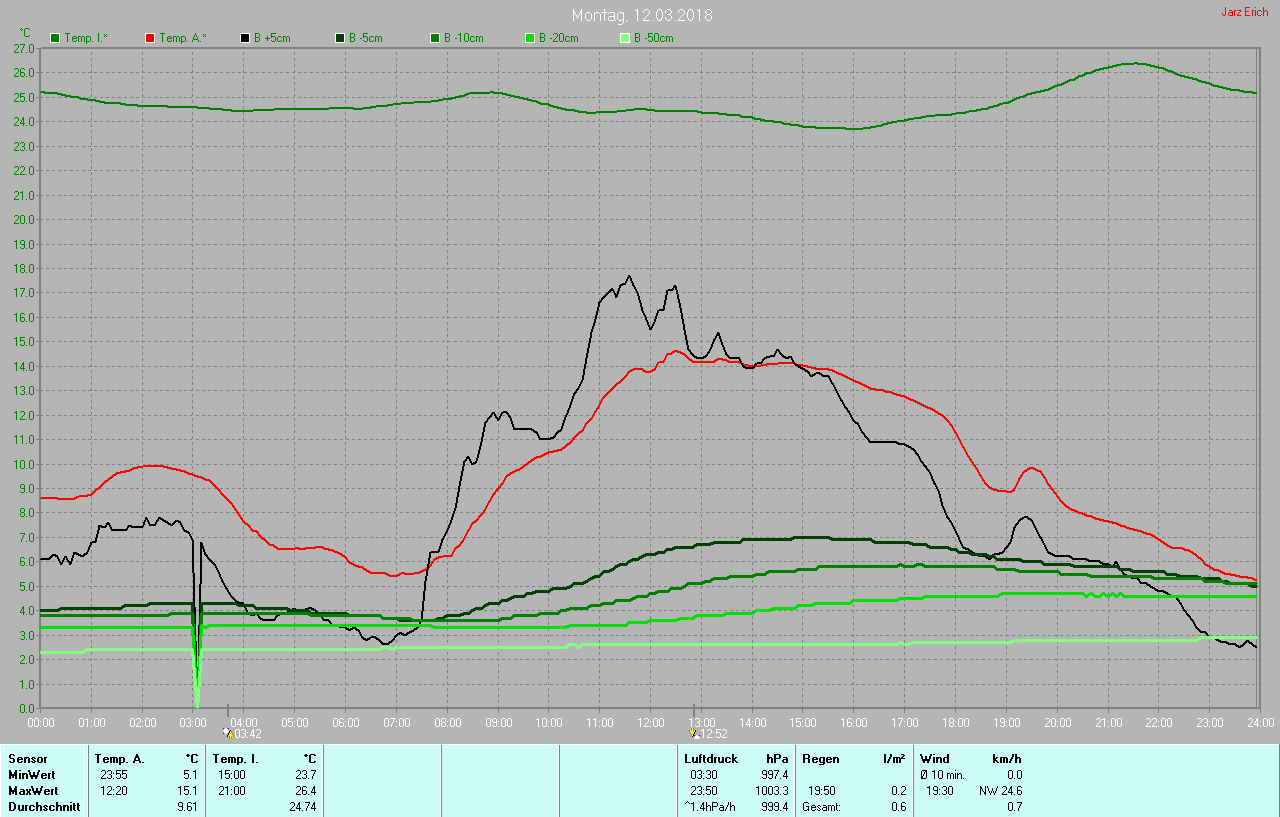This screenshot has width=1280, height=817.
Task: Click the rain time '19:50'
Action: coord(822,791)
